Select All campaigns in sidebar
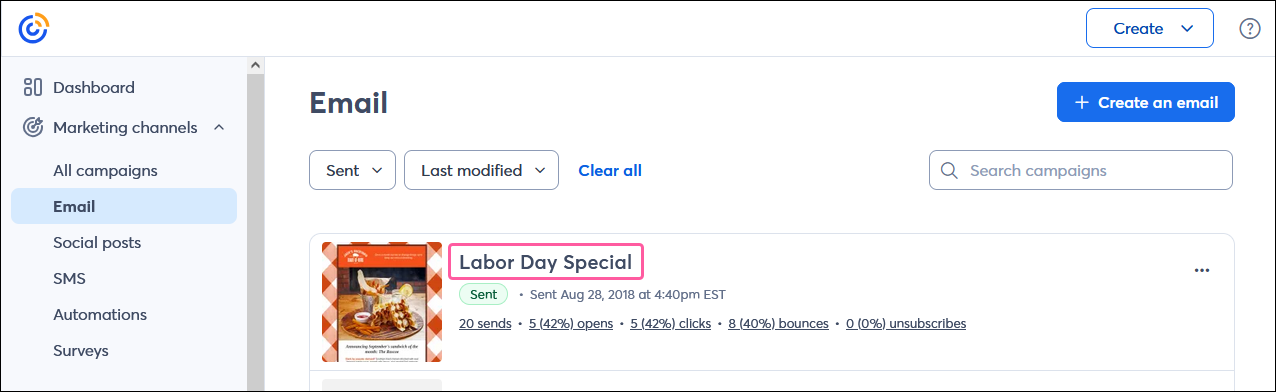Viewport: 1276px width, 392px height. pos(105,170)
